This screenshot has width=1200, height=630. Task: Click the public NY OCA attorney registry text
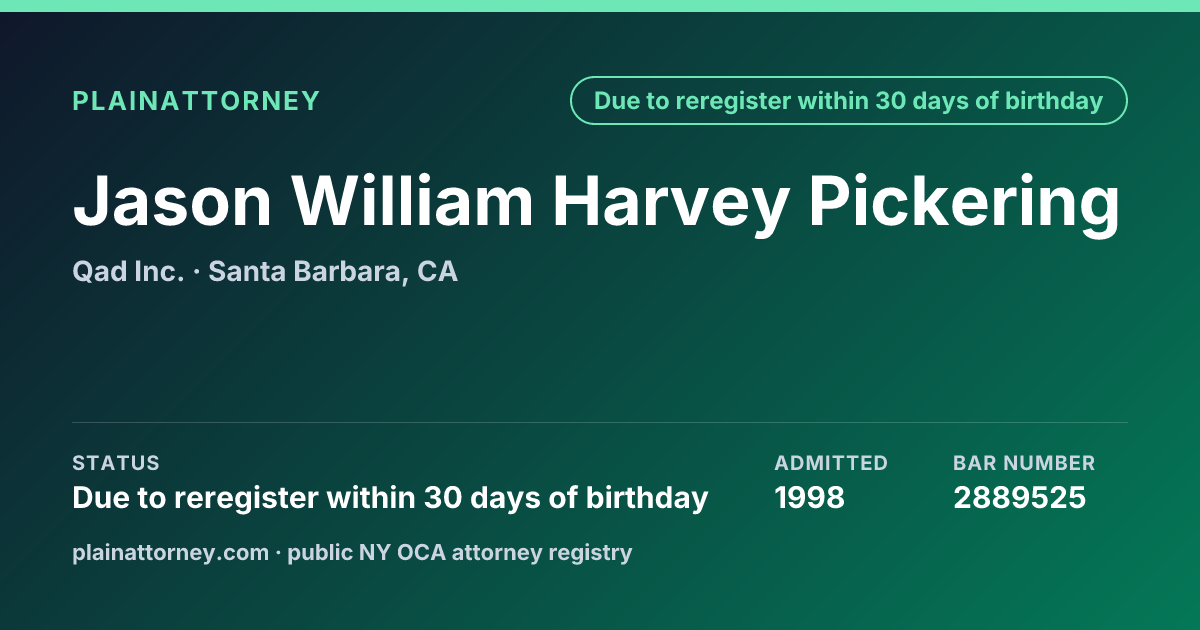coord(460,552)
